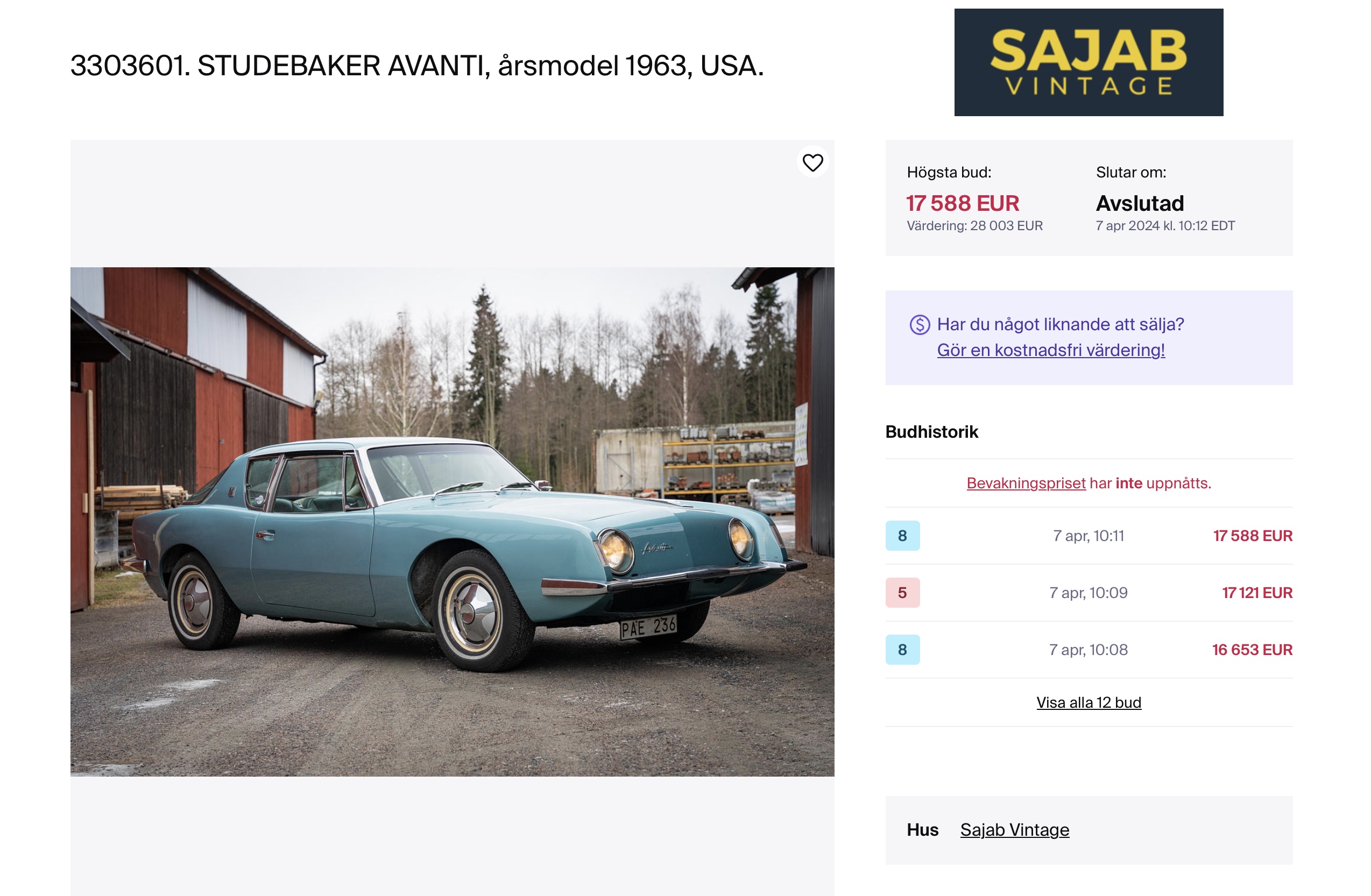Image resolution: width=1371 pixels, height=896 pixels.
Task: Open the Studebaker Avanti car photo
Action: coord(451,521)
